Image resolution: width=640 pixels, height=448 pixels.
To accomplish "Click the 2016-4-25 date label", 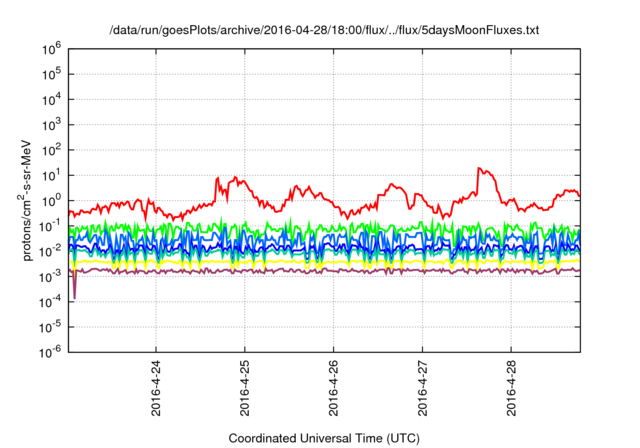I will click(244, 388).
